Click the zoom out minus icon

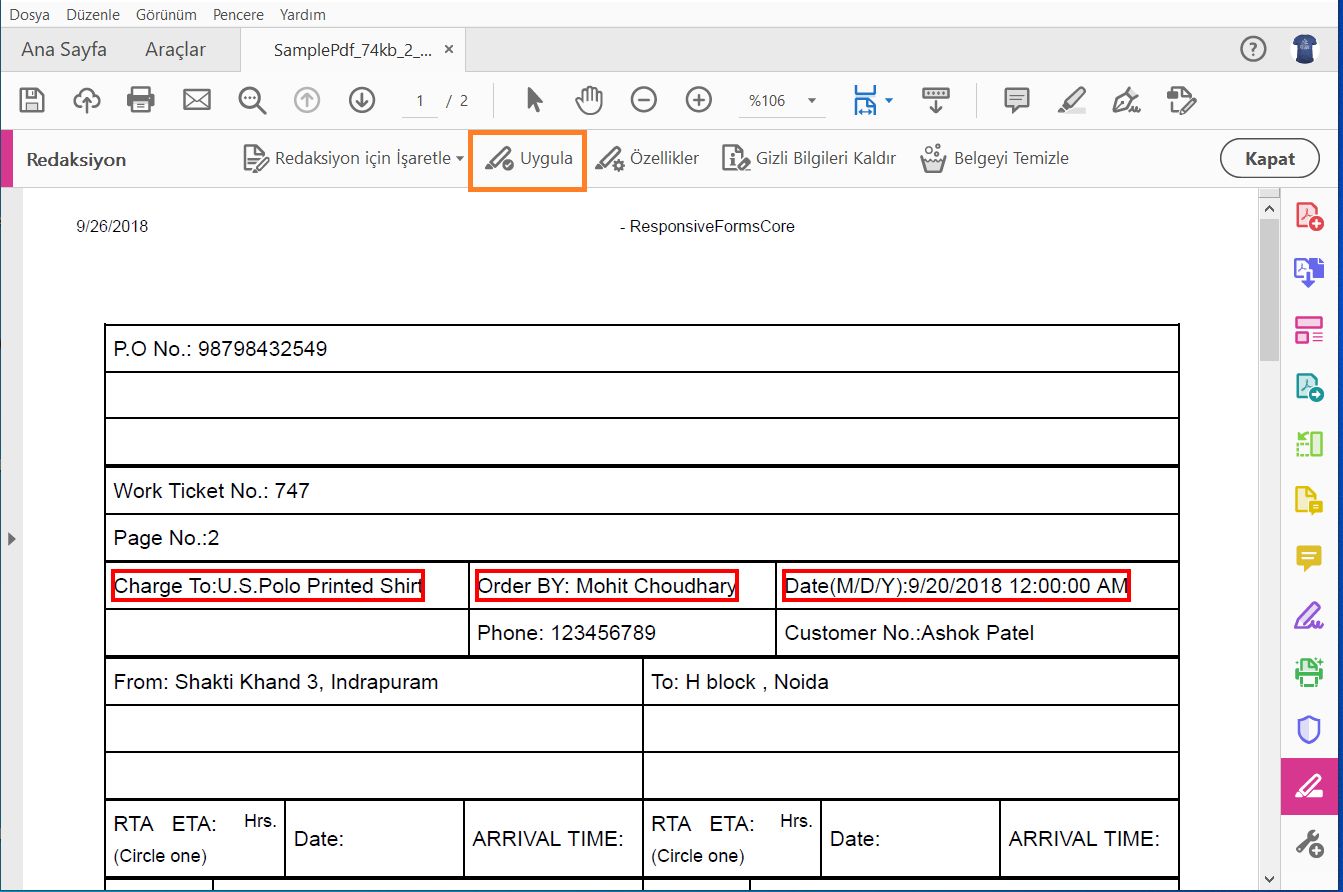click(x=644, y=100)
